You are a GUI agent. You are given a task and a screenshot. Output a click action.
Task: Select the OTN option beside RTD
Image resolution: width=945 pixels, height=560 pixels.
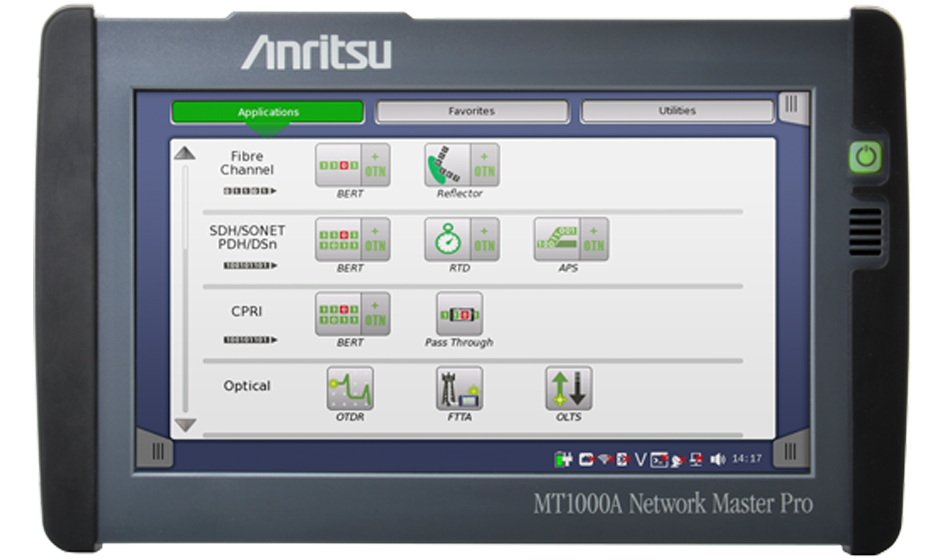(485, 239)
